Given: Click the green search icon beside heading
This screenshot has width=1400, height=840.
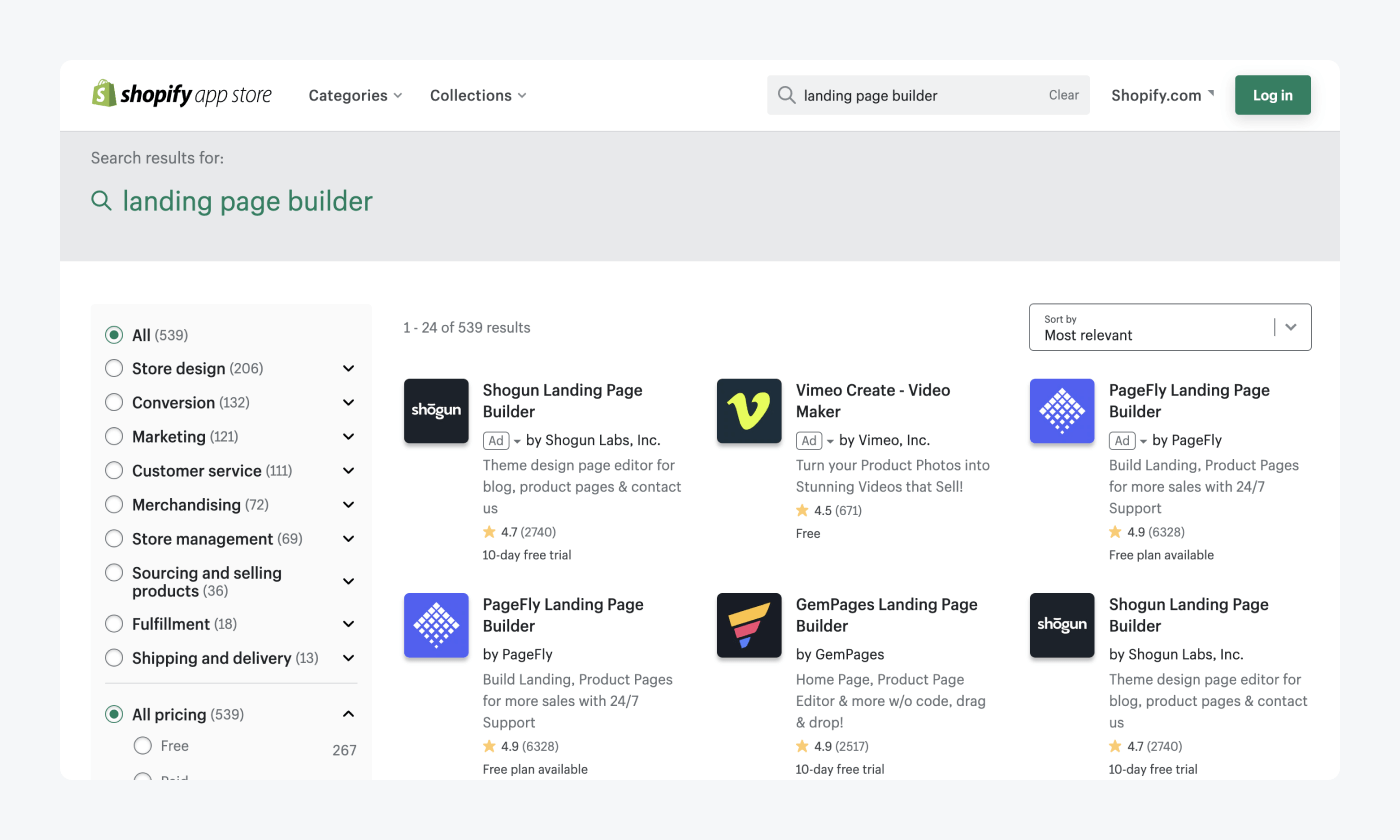Looking at the screenshot, I should click(x=101, y=201).
